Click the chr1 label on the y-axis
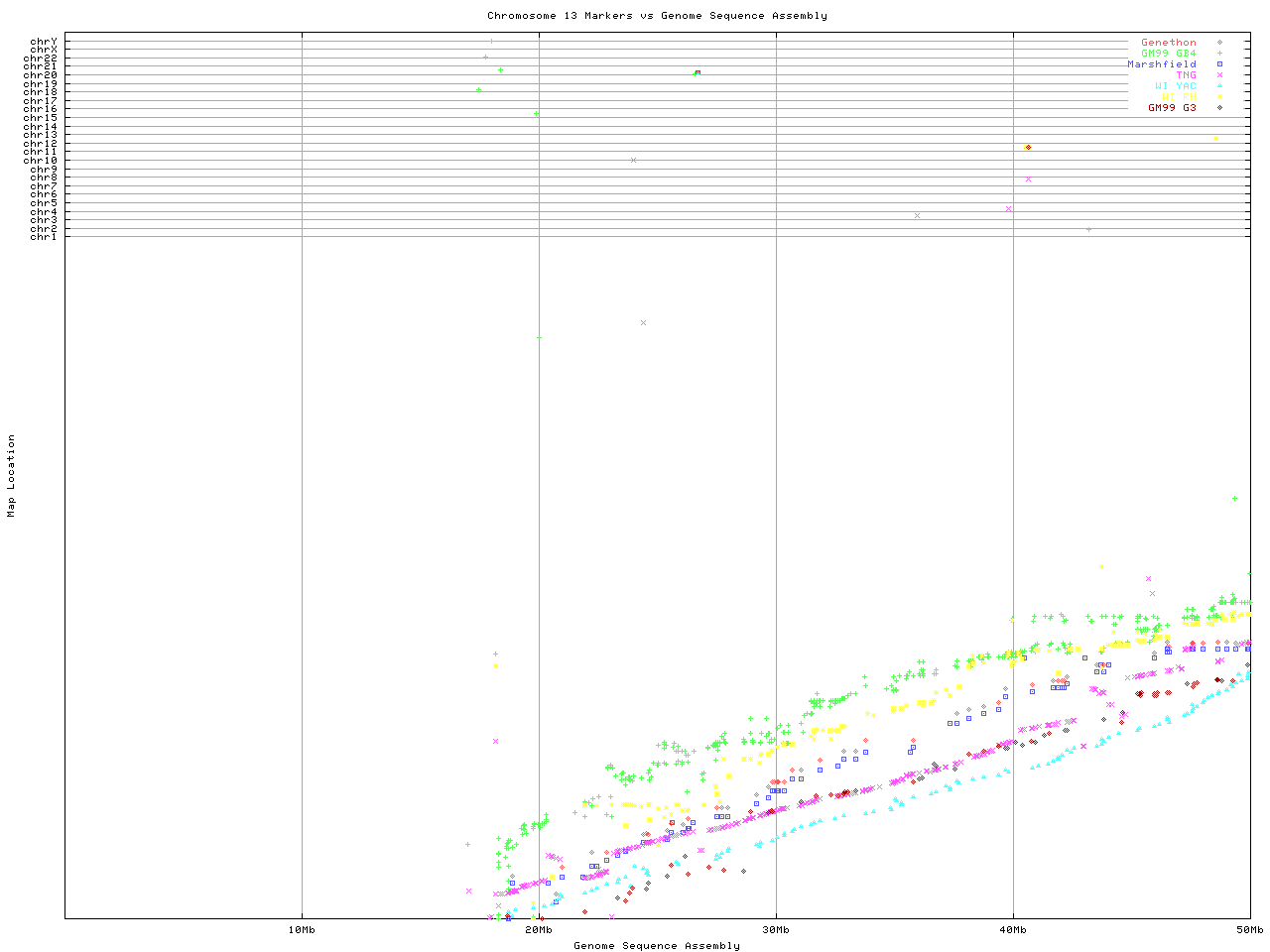This screenshot has height=952, width=1270. click(x=44, y=237)
